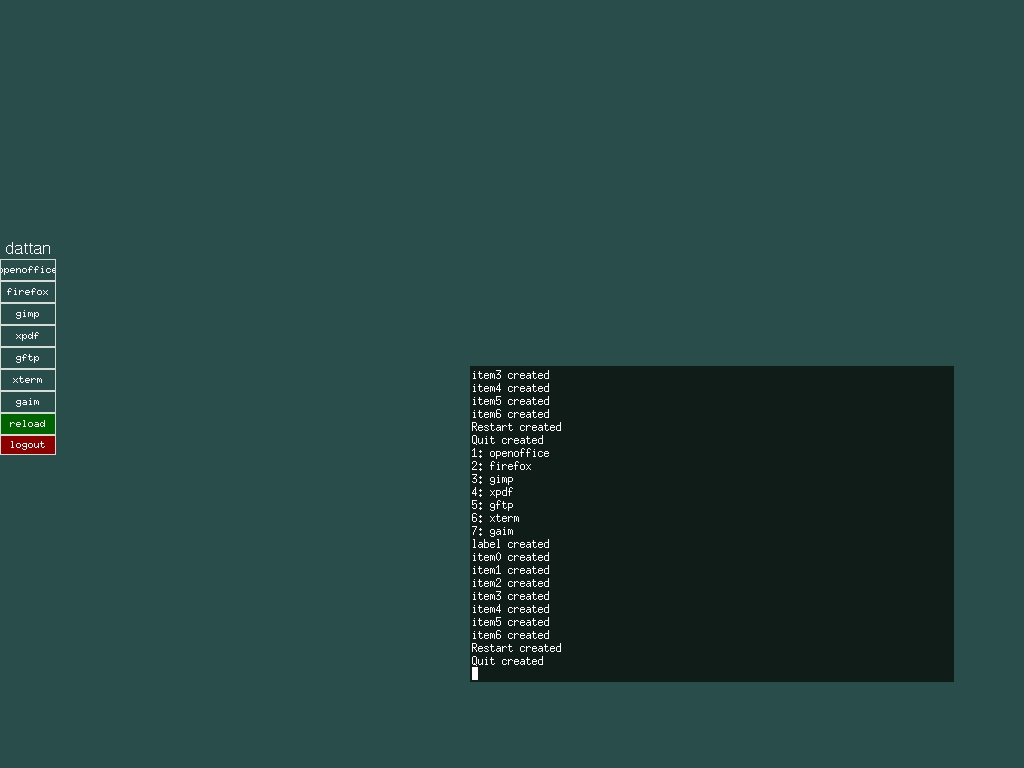The image size is (1024, 768).
Task: Click the "6: xterm" terminal output line
Action: point(495,518)
